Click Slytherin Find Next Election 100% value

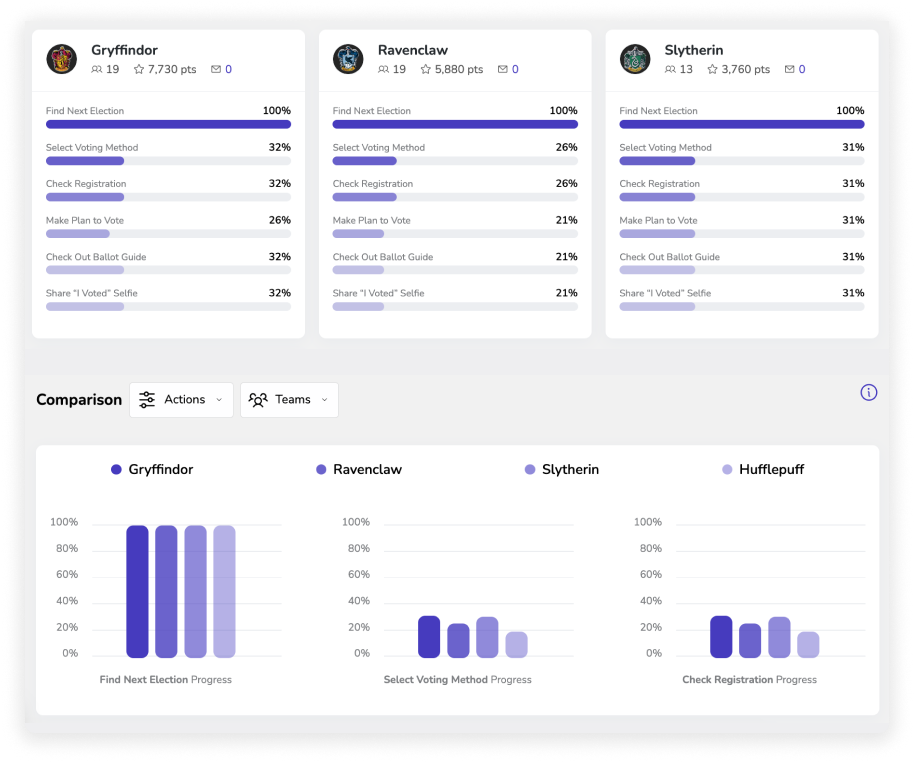tap(850, 111)
